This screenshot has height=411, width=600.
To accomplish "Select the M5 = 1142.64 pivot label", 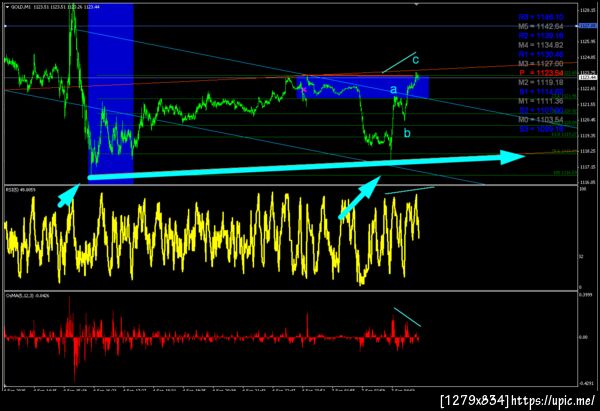I will pos(541,26).
